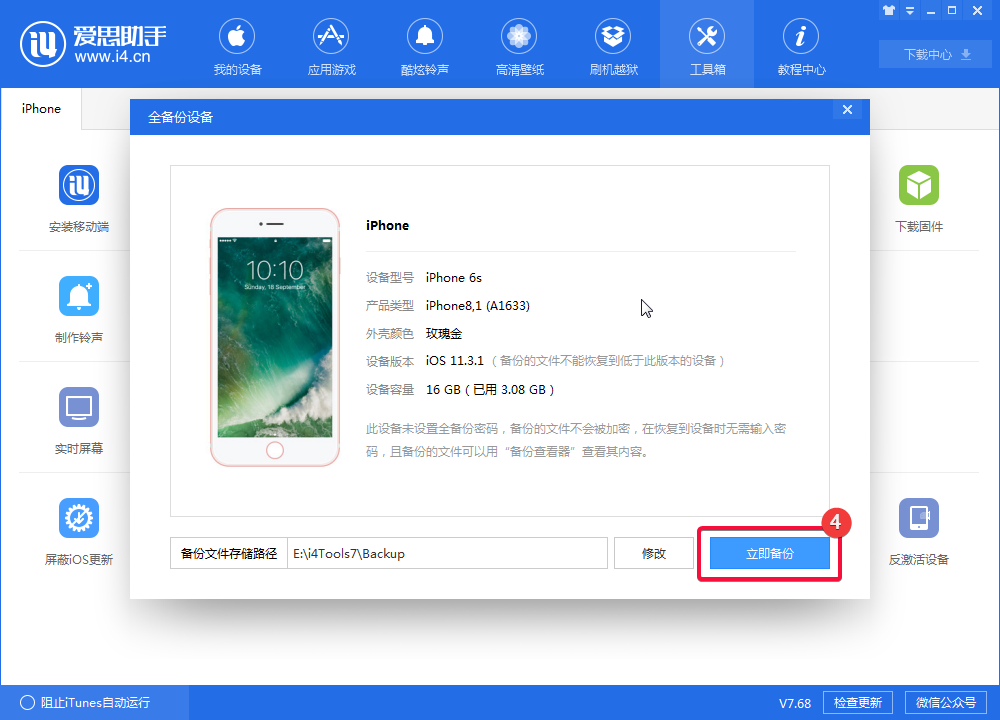Start backup with 立即备份 button
This screenshot has height=720, width=1000.
pos(770,552)
